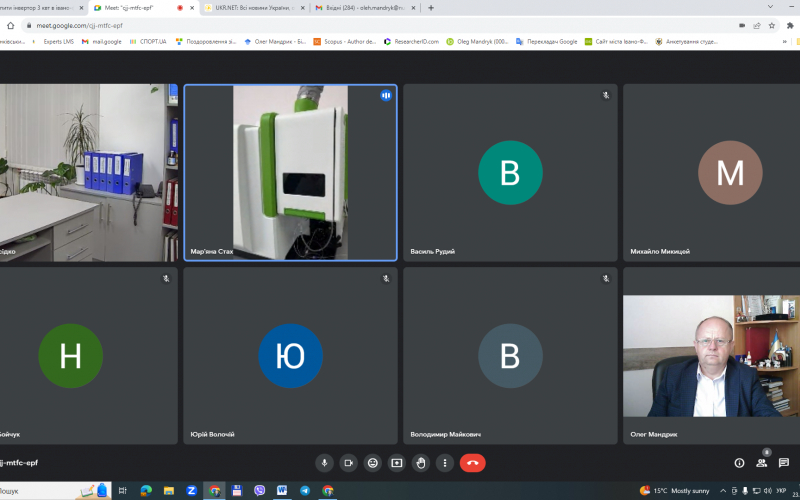Viewport: 800px width, 500px height.
Task: Show the participants people panel
Action: 761,463
